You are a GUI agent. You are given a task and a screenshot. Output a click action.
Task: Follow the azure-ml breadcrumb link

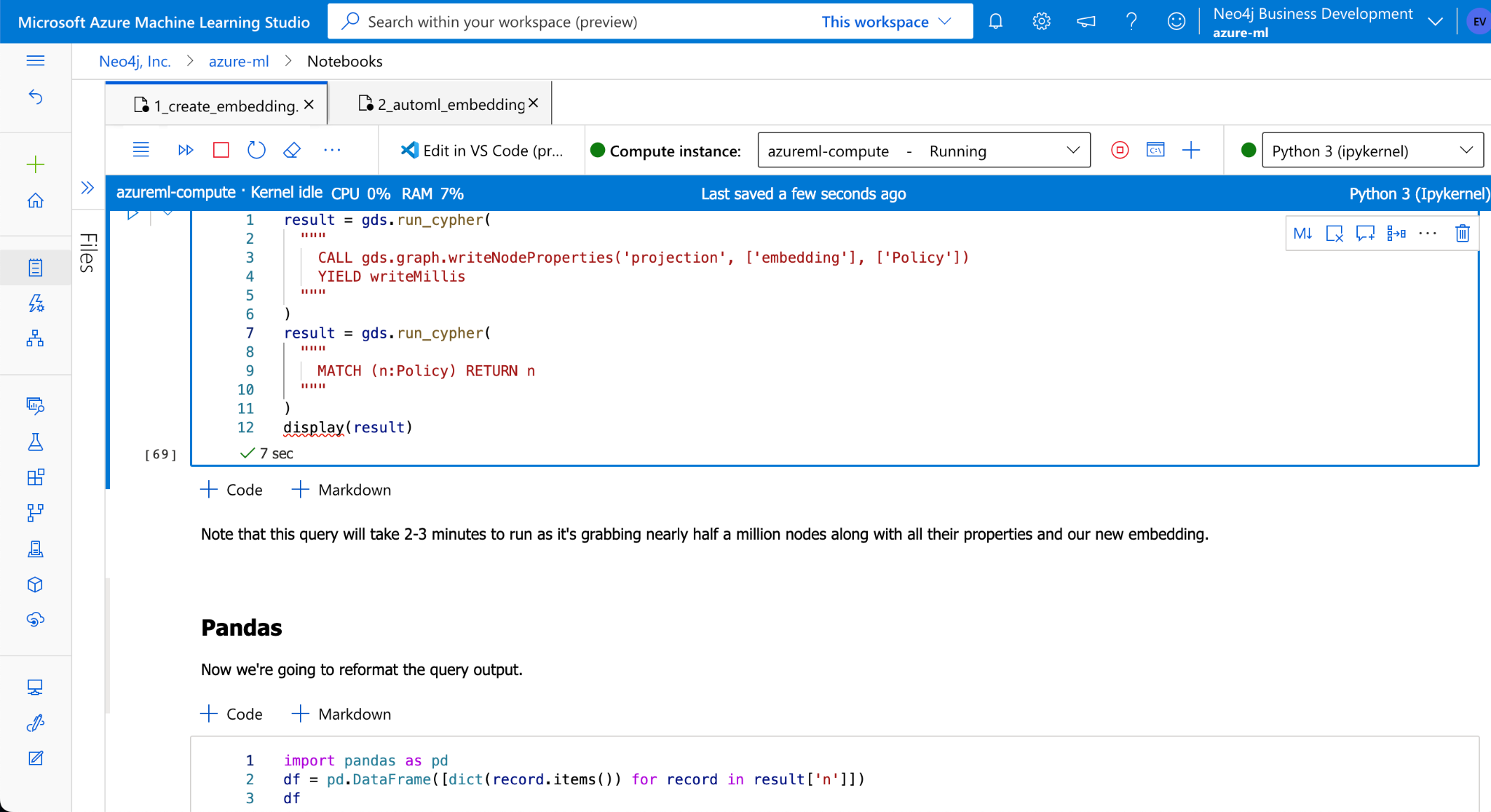pyautogui.click(x=239, y=61)
